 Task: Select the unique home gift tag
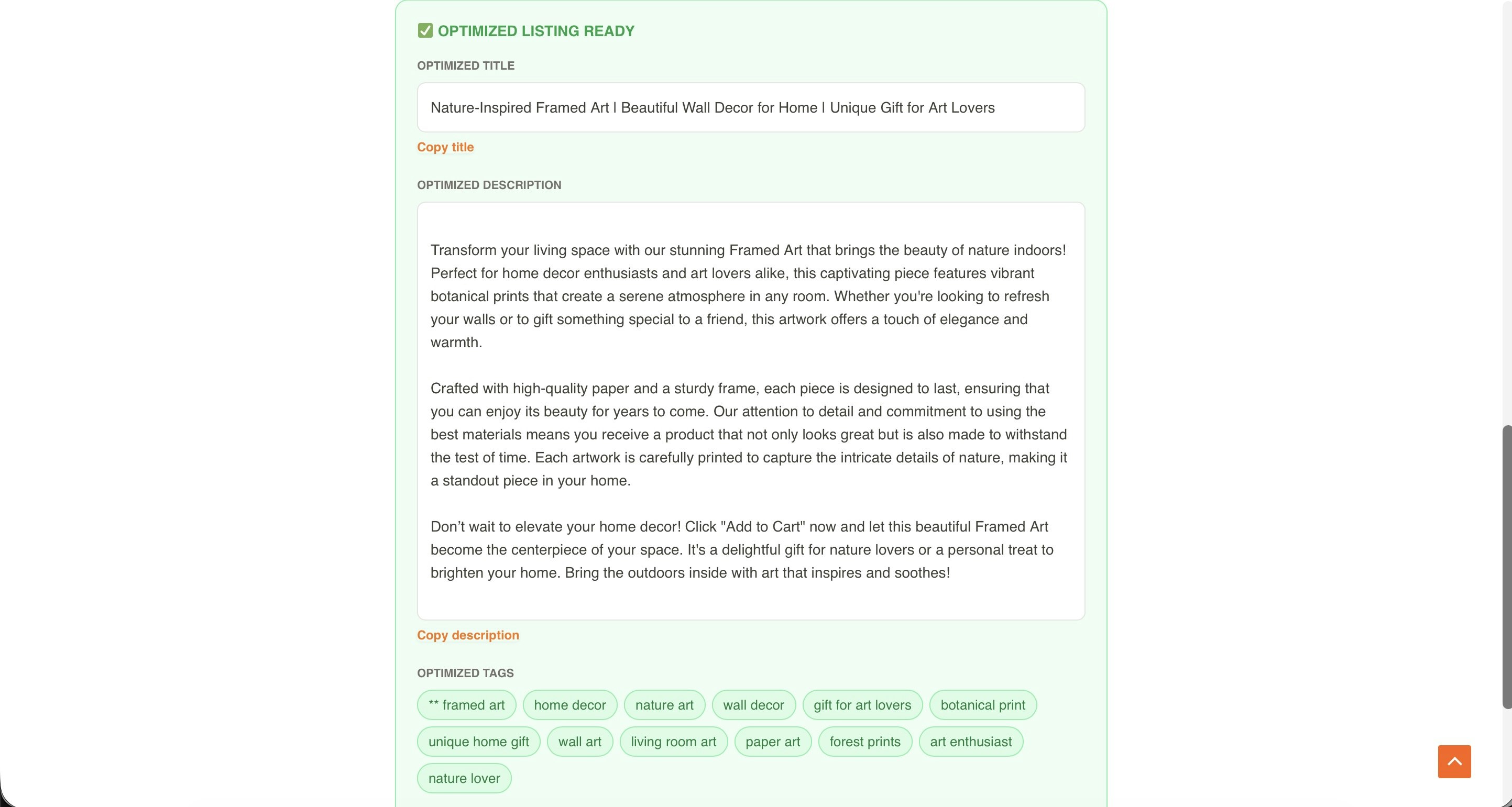tap(478, 741)
